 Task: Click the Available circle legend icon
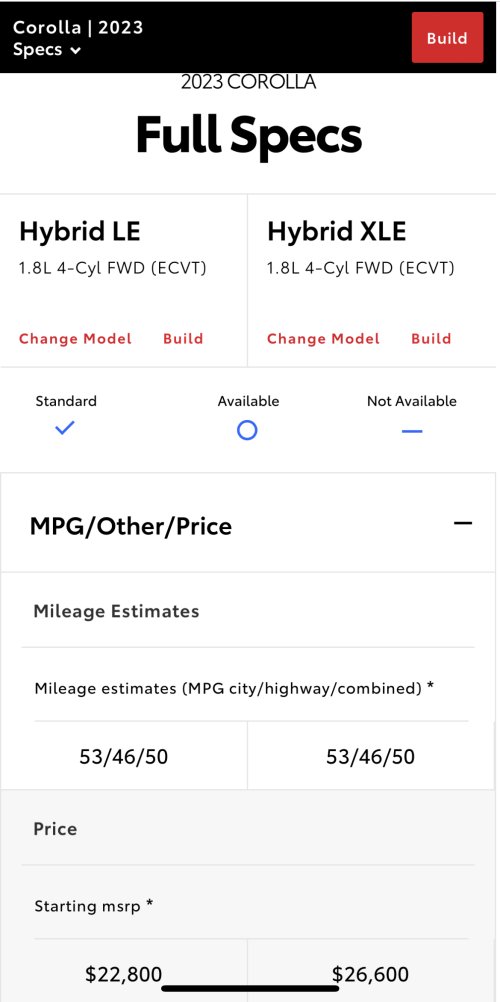(x=247, y=431)
